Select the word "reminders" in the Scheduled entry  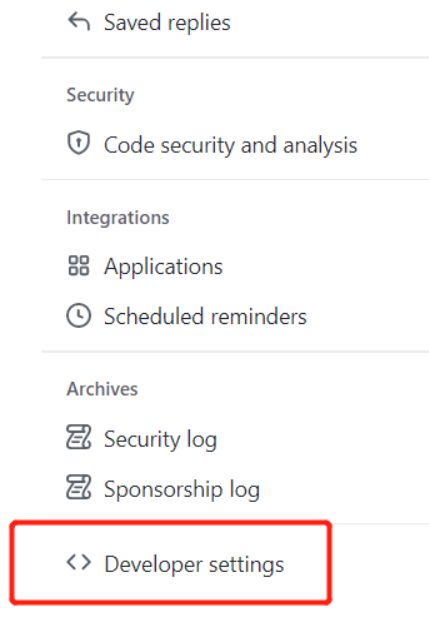click(x=259, y=316)
